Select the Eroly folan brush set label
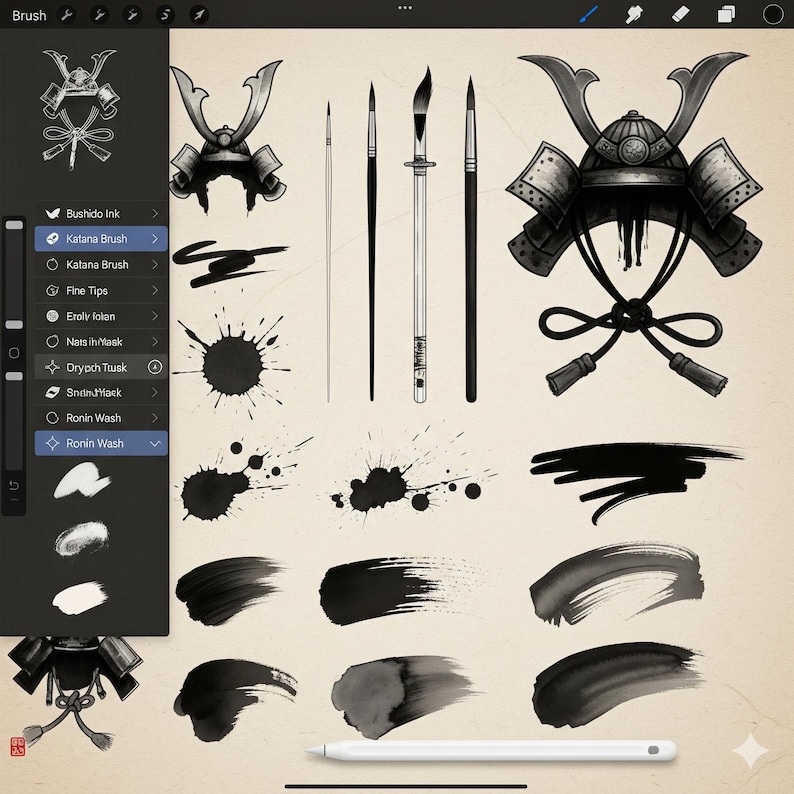Viewport: 794px width, 794px height. (x=91, y=316)
